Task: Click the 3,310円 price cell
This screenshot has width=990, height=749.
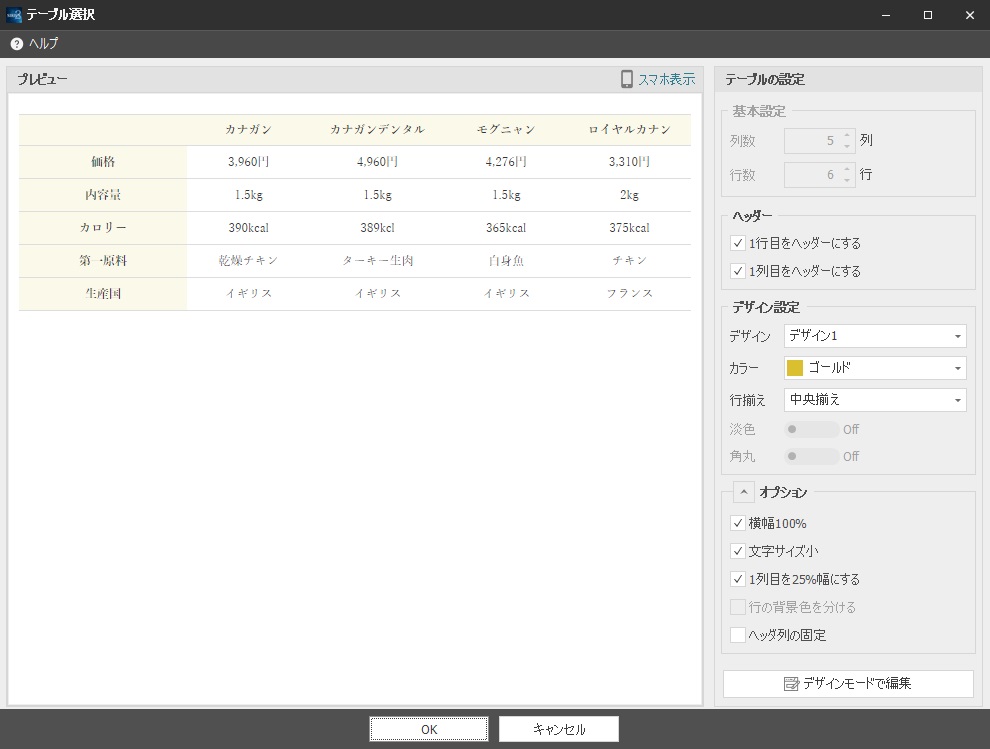Action: click(x=629, y=162)
